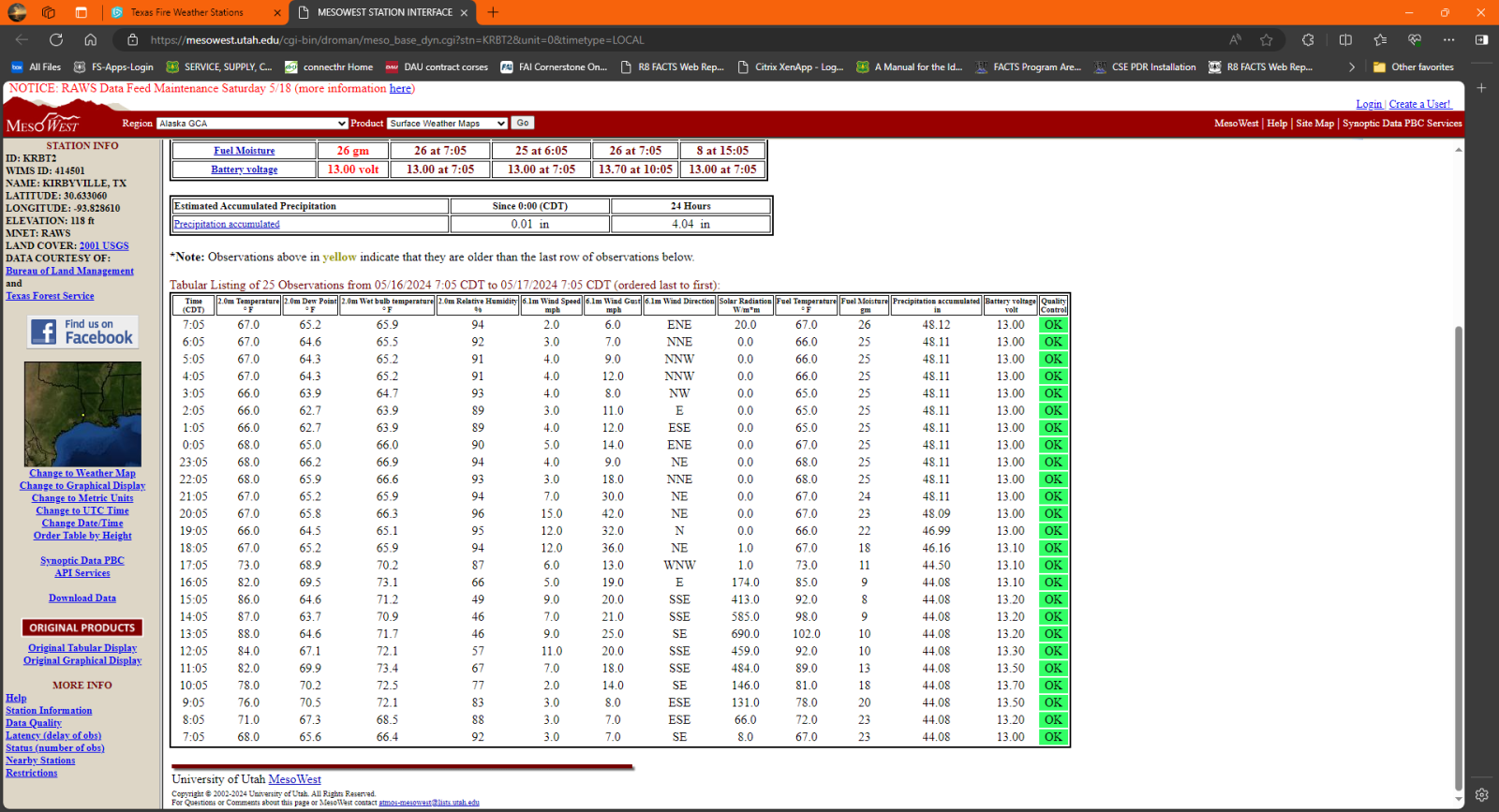
Task: Click the MesoWest logo
Action: coord(43,124)
